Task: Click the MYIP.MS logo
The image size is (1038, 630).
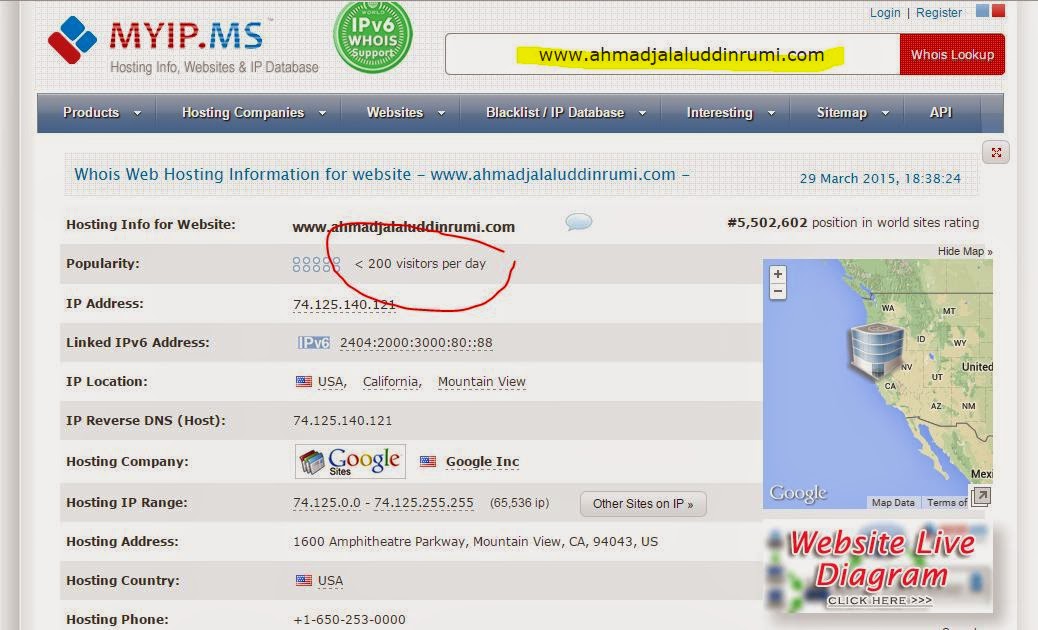Action: [183, 43]
